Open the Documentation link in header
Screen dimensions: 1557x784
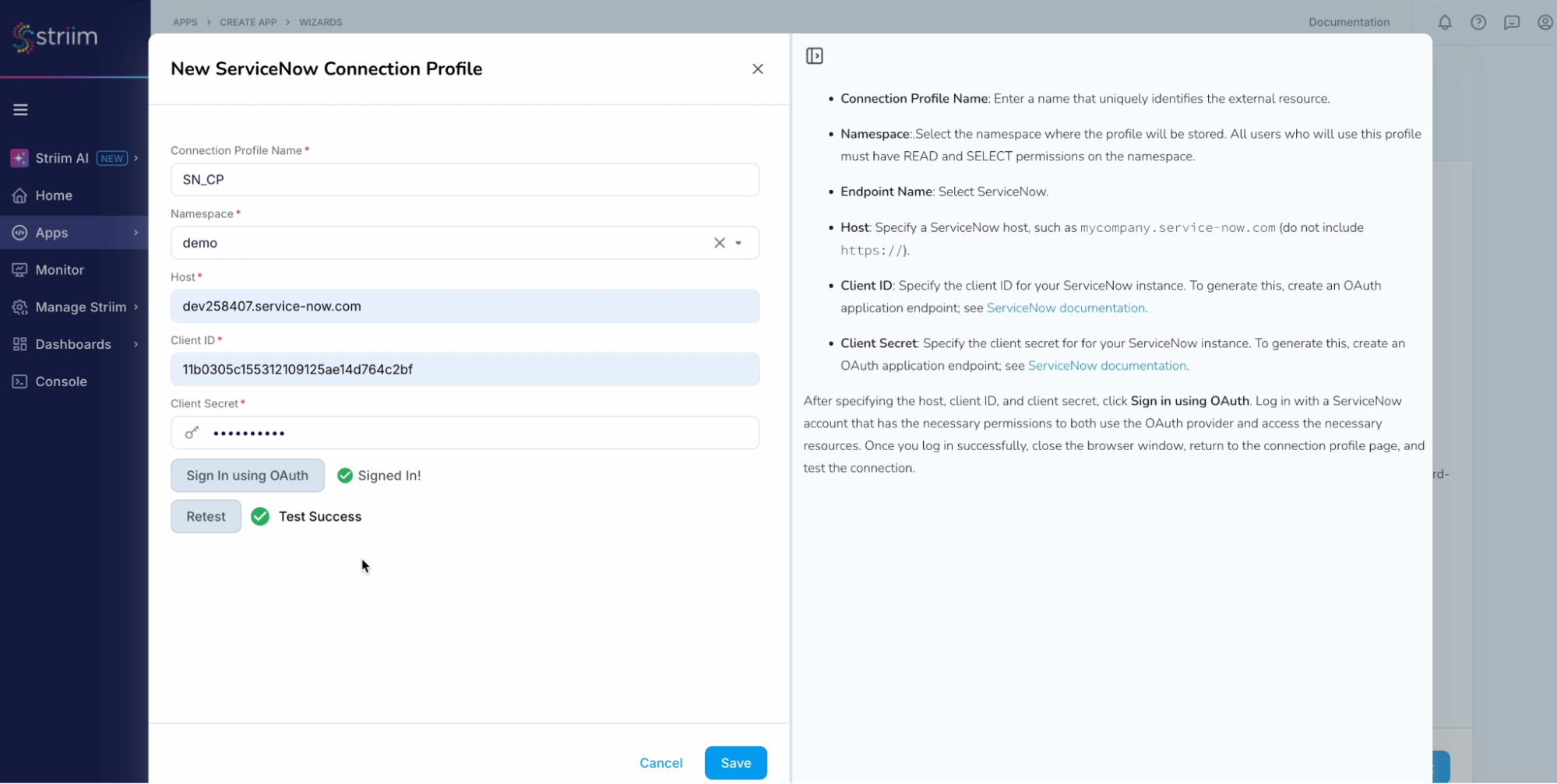1349,23
